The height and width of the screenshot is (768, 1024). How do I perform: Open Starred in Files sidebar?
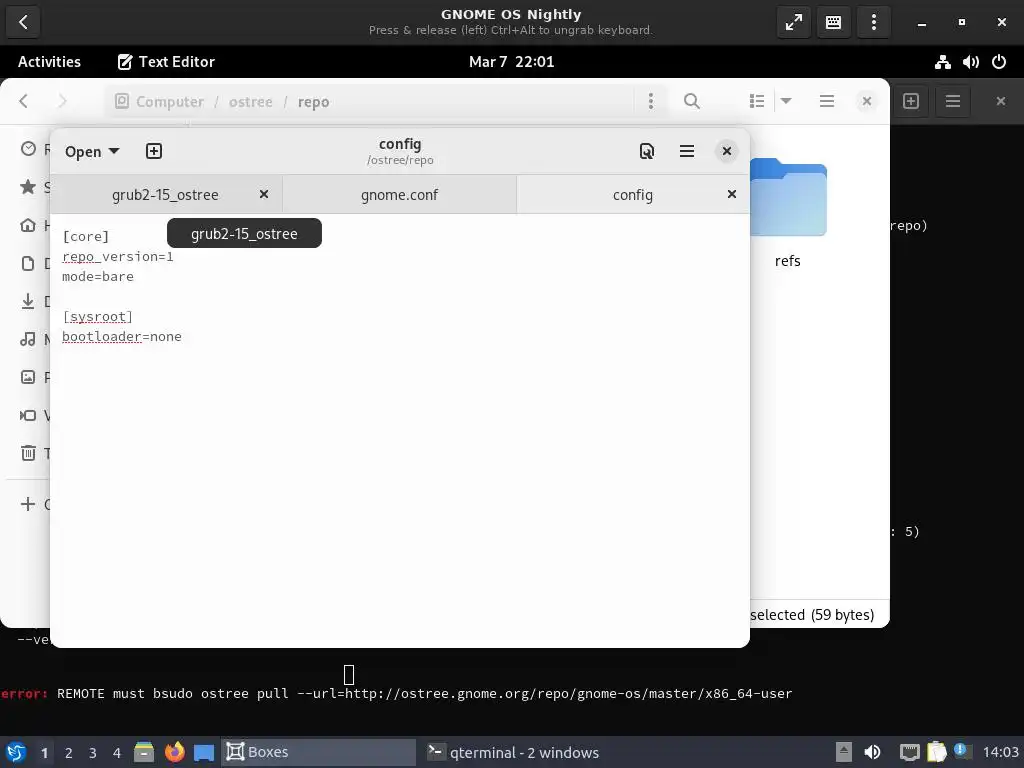tap(28, 187)
